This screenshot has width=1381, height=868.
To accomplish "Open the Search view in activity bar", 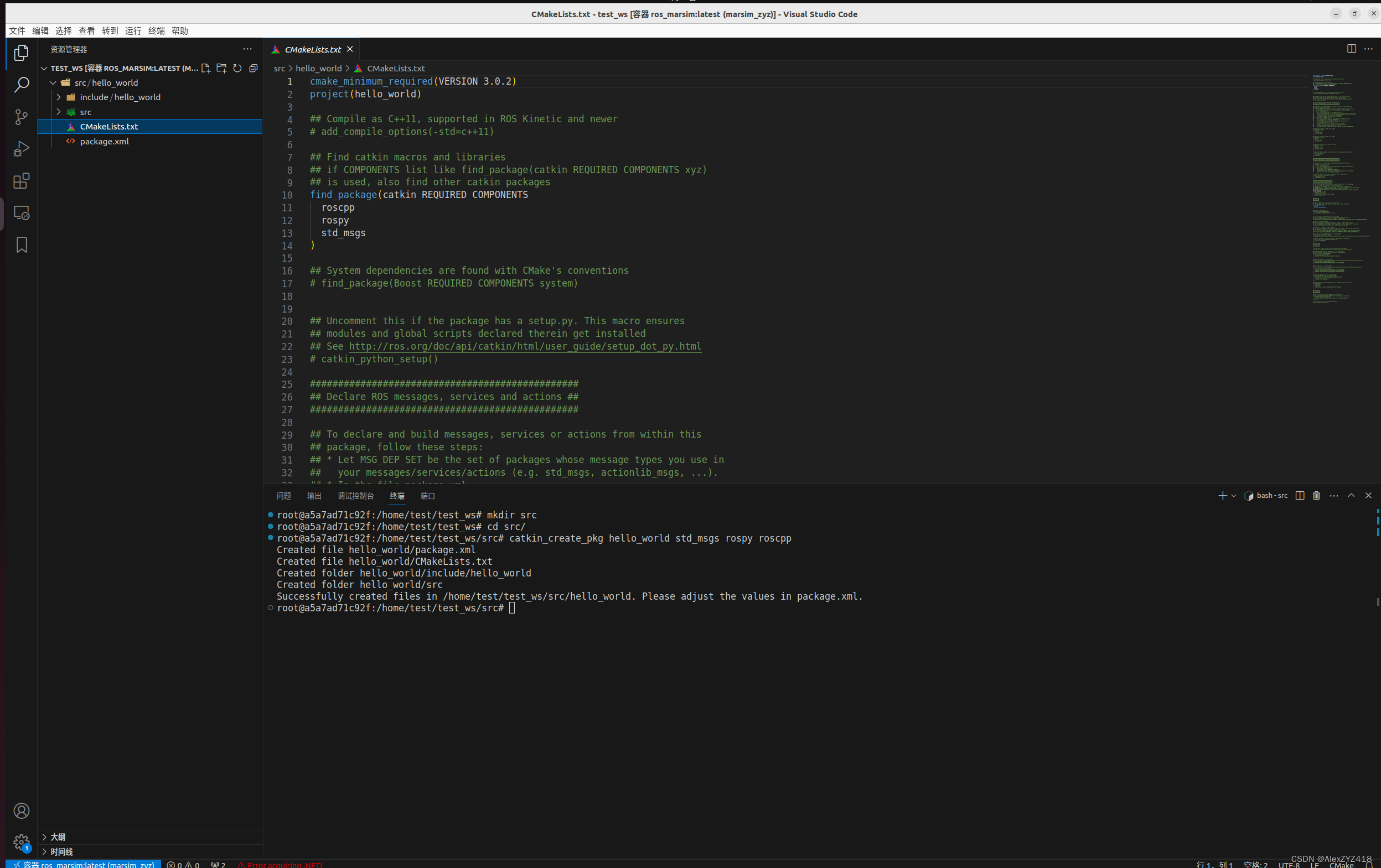I will tap(21, 85).
